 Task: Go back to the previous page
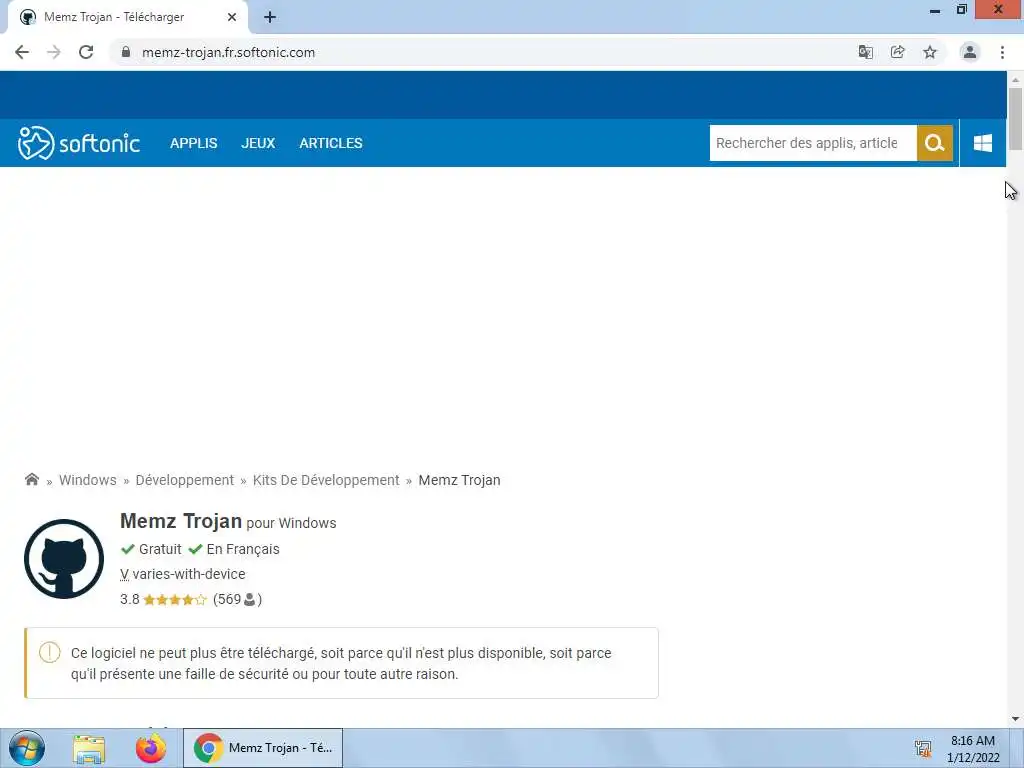22,52
